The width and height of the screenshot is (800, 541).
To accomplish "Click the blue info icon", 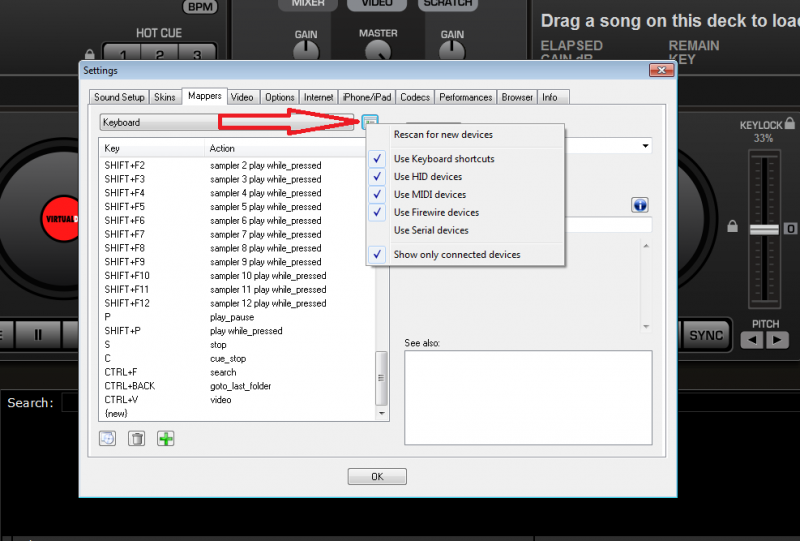I will [640, 205].
